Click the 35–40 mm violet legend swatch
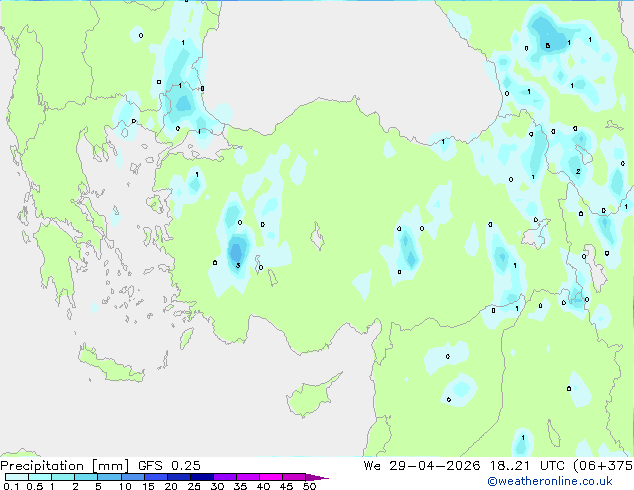 pyautogui.click(x=248, y=477)
